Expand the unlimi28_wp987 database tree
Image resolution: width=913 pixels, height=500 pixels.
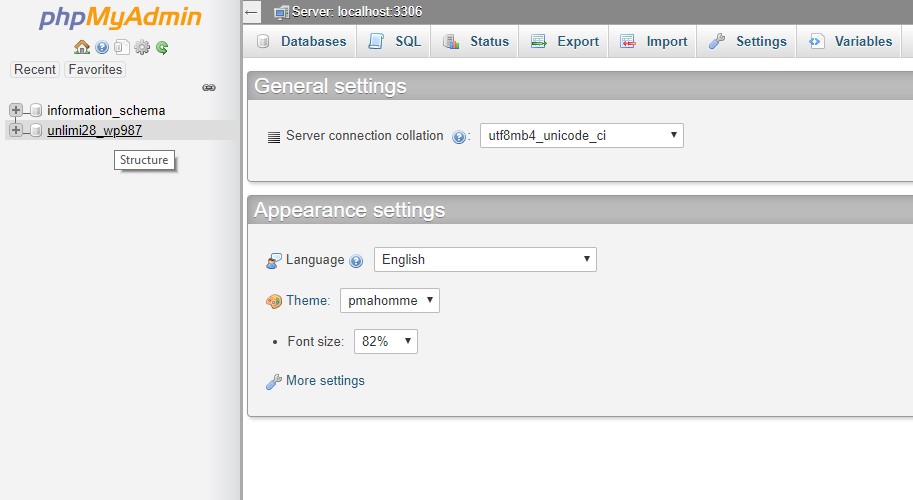coord(16,130)
